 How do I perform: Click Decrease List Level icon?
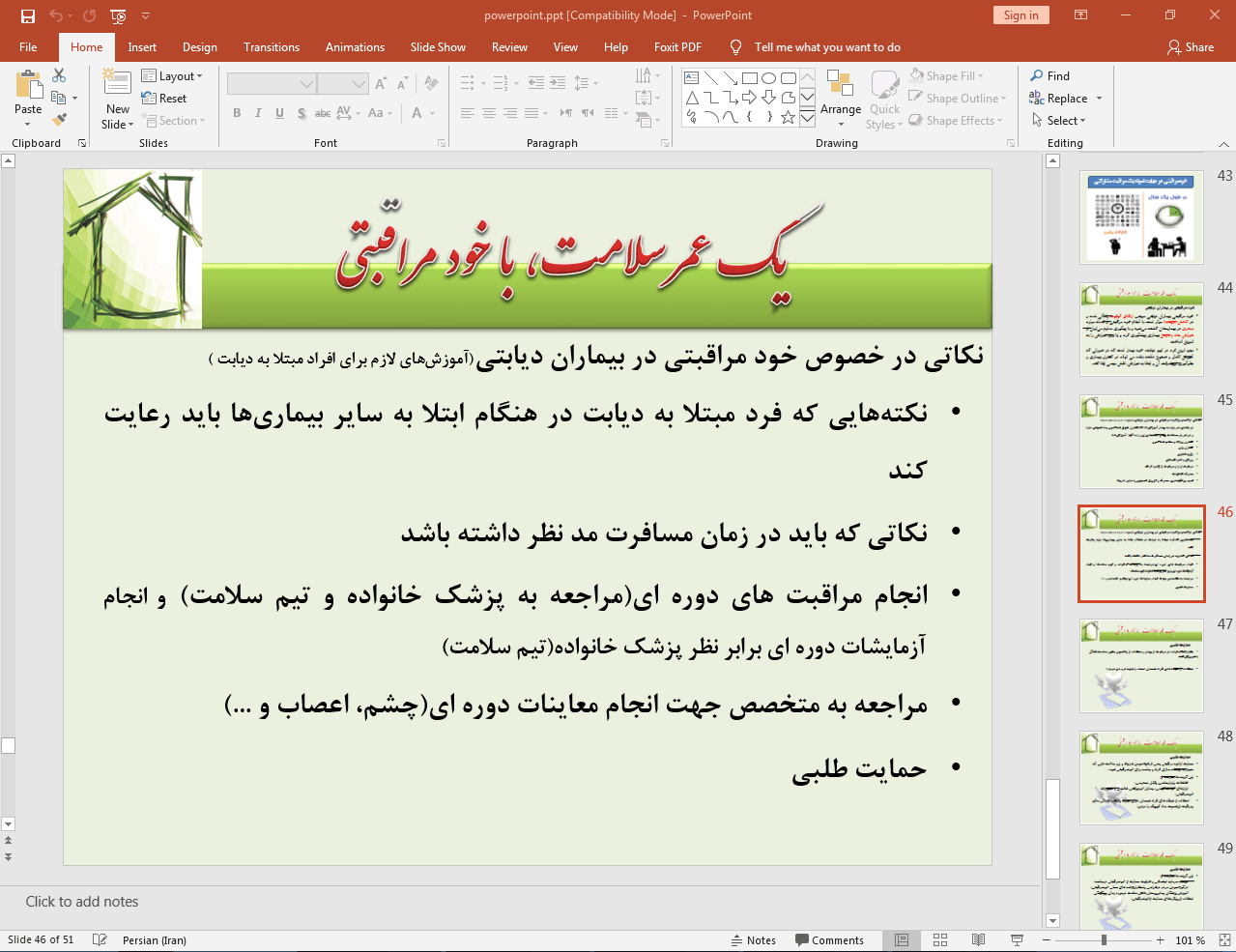click(535, 83)
